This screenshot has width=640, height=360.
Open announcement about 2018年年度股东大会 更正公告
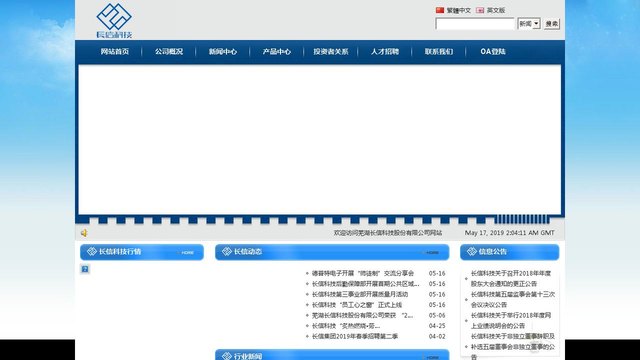[511, 278]
